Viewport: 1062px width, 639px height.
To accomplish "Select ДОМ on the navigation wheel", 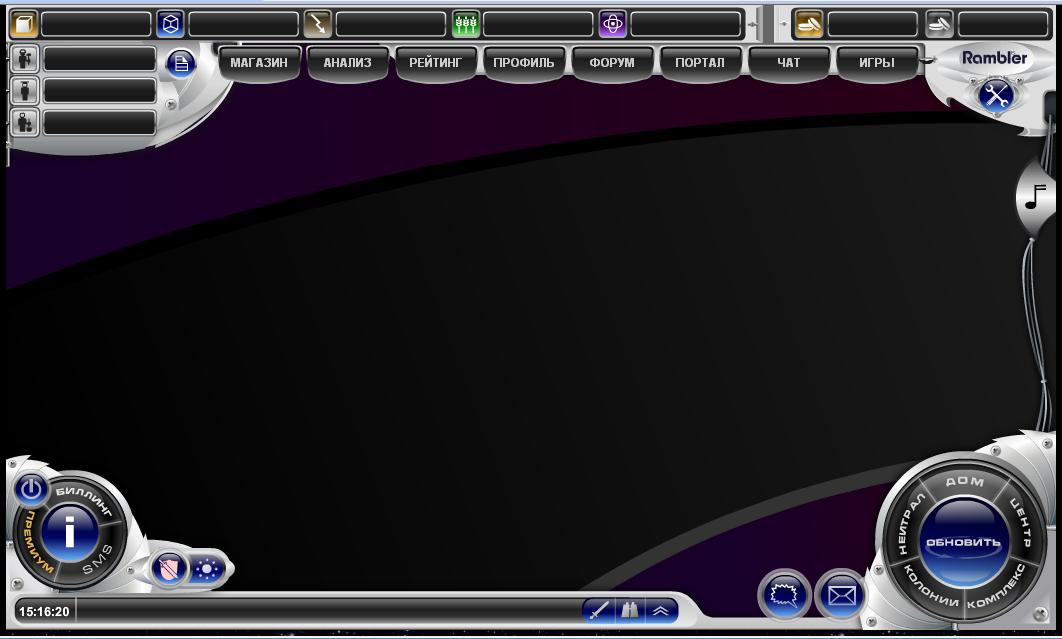I will tap(964, 482).
